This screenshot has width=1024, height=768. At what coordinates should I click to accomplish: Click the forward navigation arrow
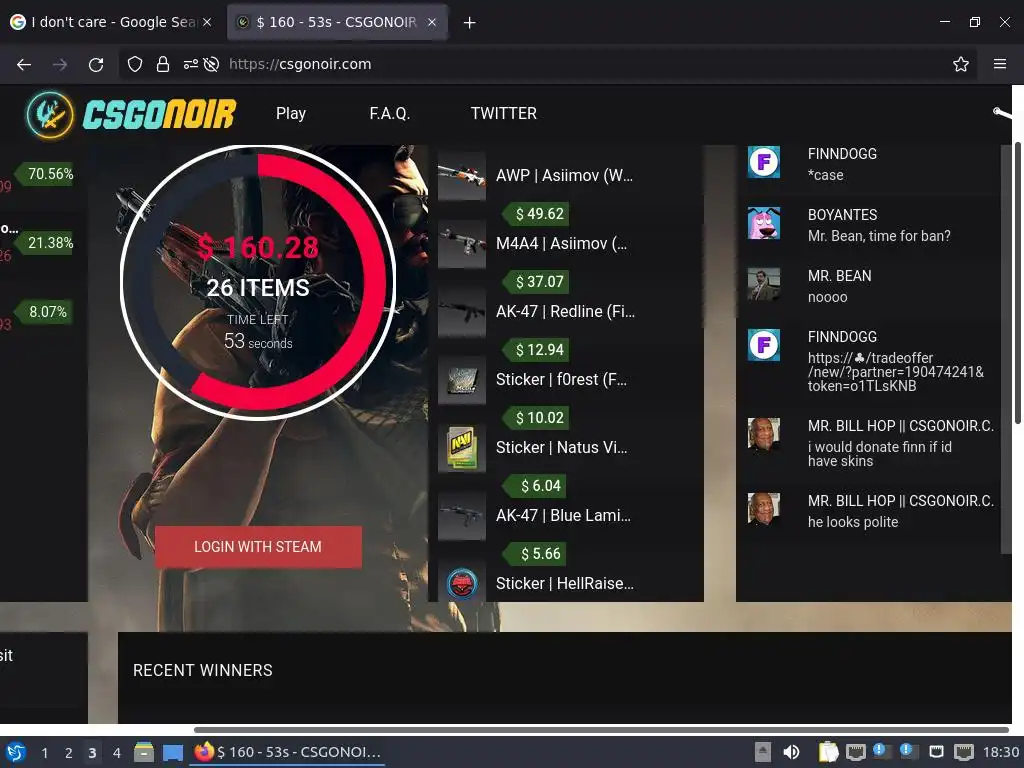tap(60, 64)
